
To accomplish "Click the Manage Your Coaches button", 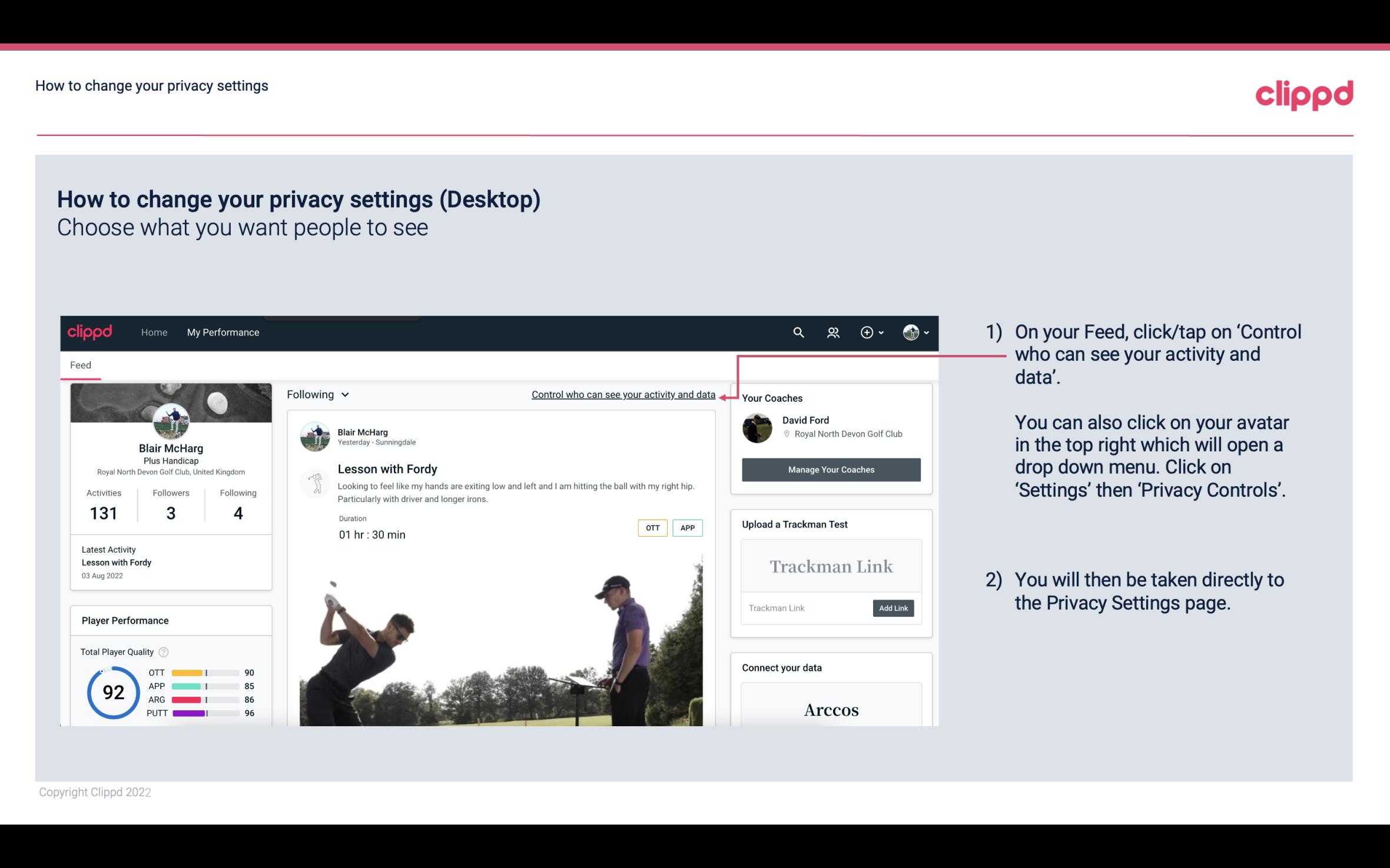I will click(x=830, y=469).
